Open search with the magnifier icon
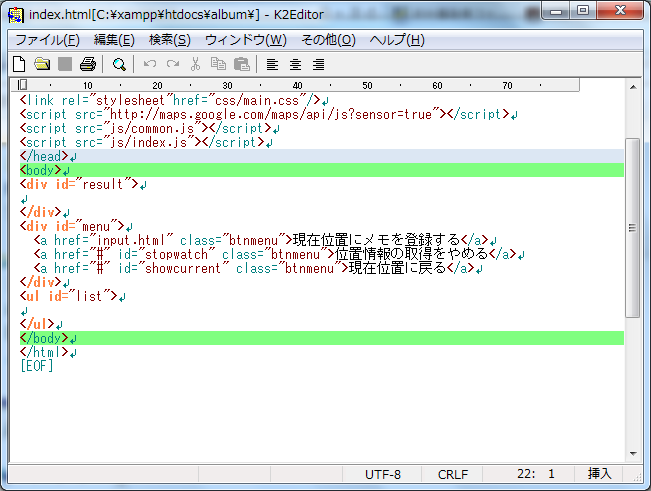The width and height of the screenshot is (651, 491). tap(119, 65)
